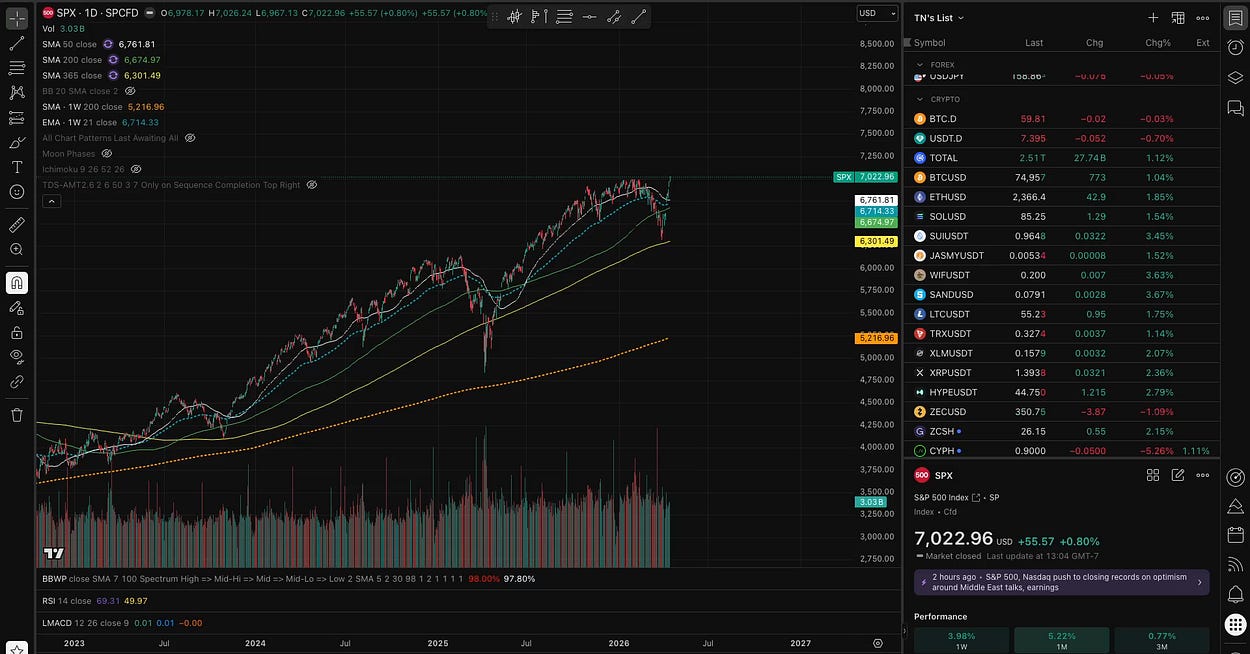Click the 1M performance tile showing 5.22%
The image size is (1250, 654).
1061,640
